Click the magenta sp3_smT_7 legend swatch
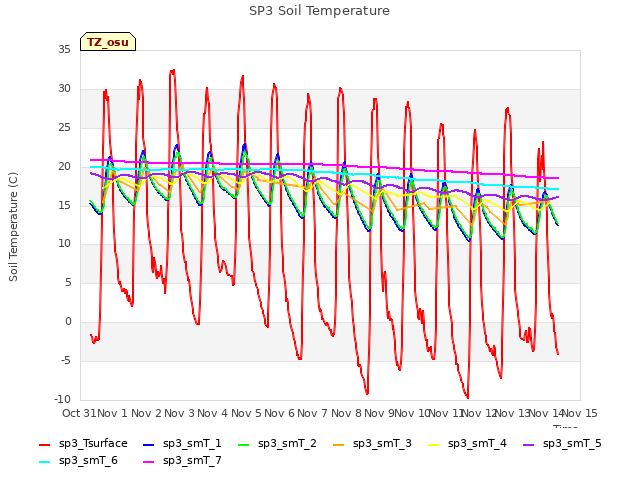 149,462
